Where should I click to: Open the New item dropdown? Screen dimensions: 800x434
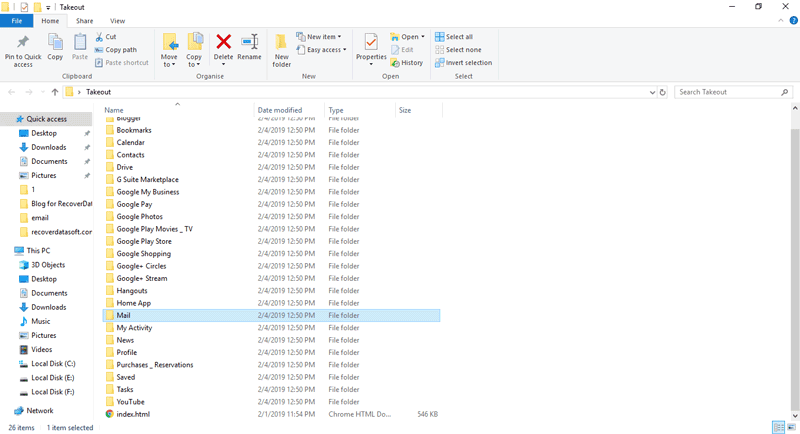click(319, 37)
